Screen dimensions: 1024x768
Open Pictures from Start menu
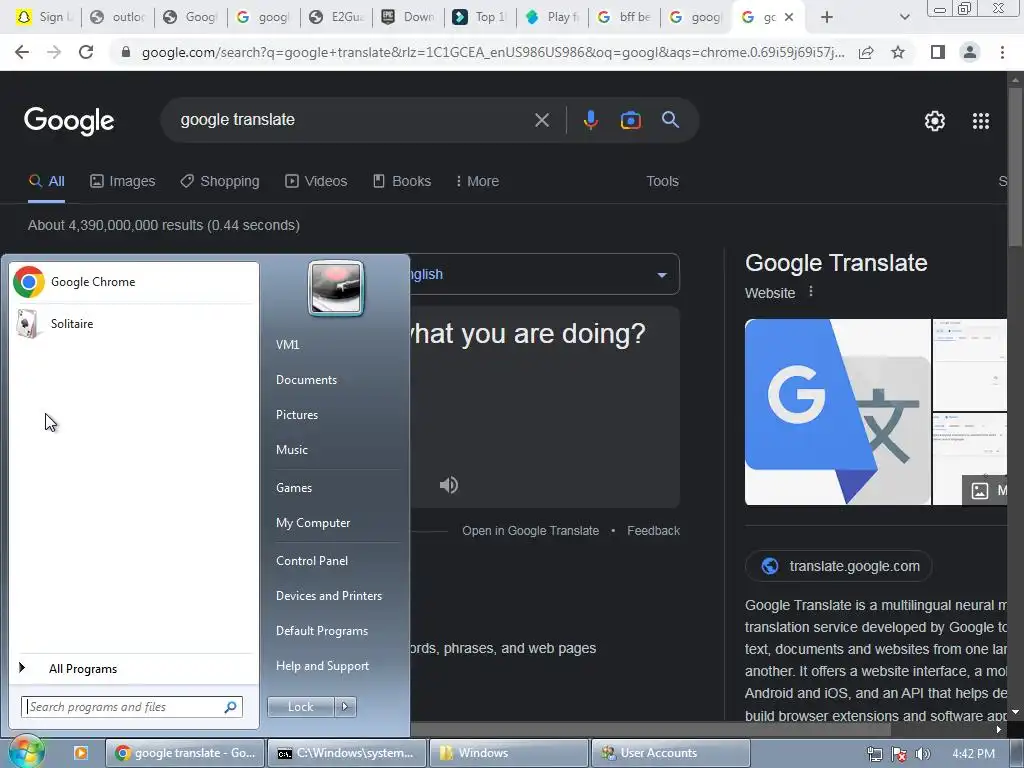(x=296, y=415)
